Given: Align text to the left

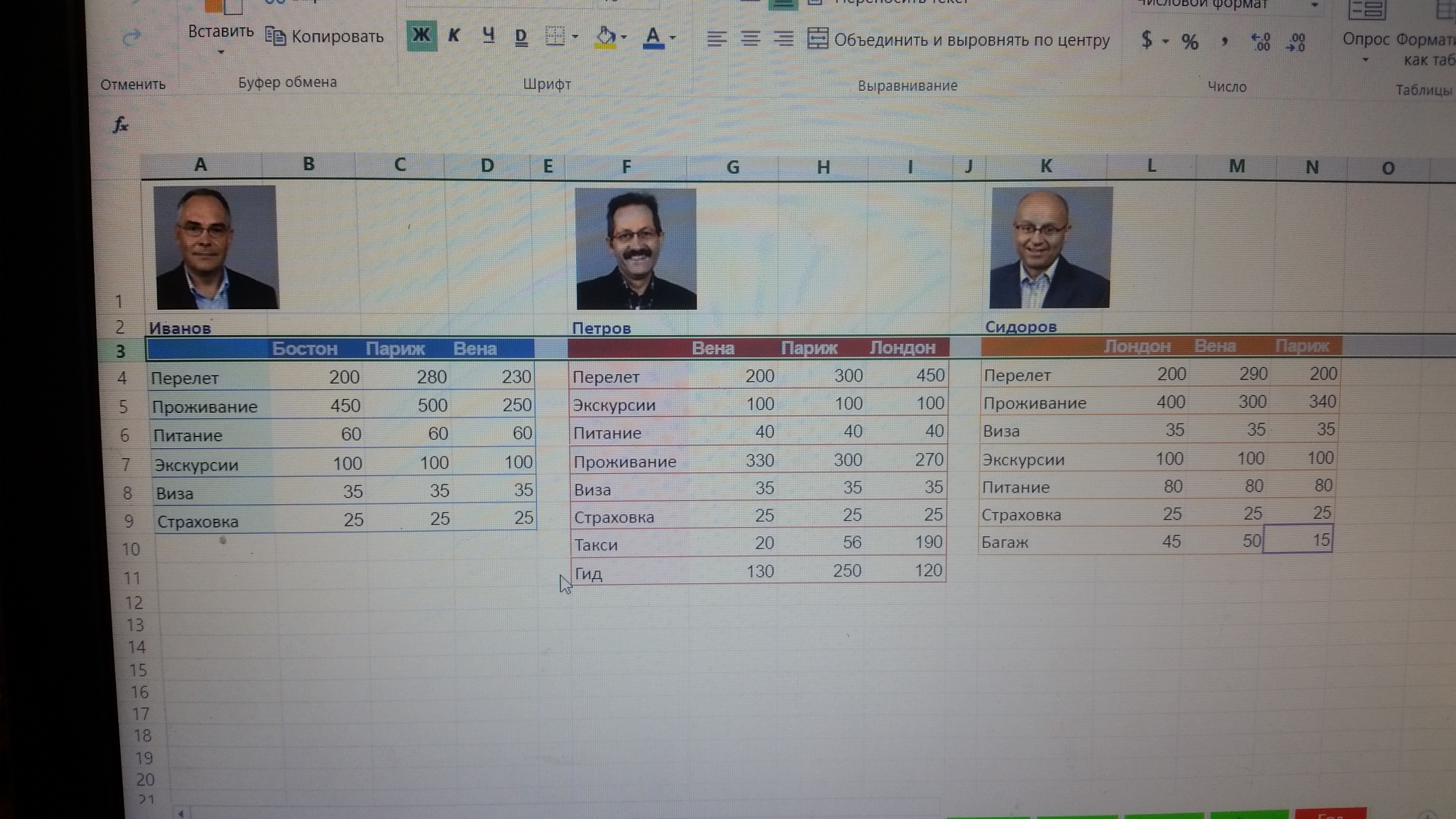Looking at the screenshot, I should pyautogui.click(x=716, y=38).
